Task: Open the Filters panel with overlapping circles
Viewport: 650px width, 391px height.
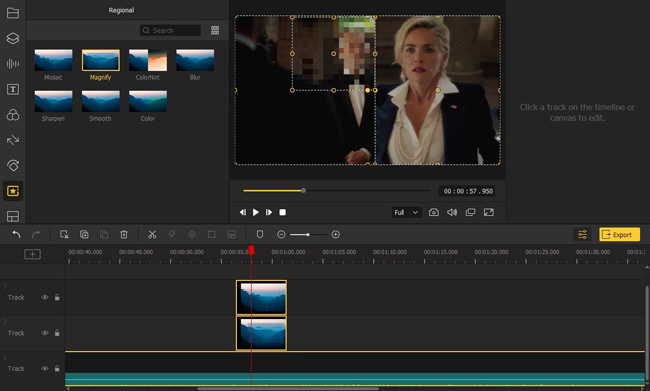Action: click(13, 115)
